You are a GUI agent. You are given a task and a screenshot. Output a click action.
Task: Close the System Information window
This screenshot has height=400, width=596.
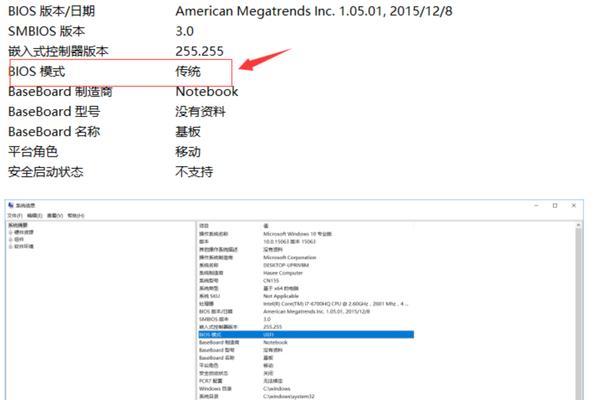pyautogui.click(x=574, y=205)
